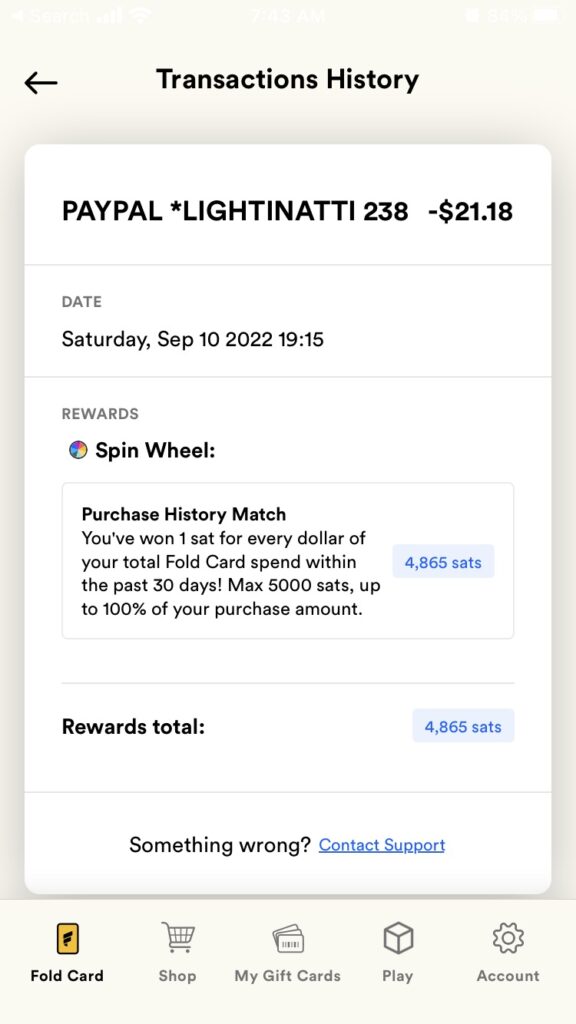Click the Spin Wheel colored icon
This screenshot has width=576, height=1024.
(x=78, y=450)
